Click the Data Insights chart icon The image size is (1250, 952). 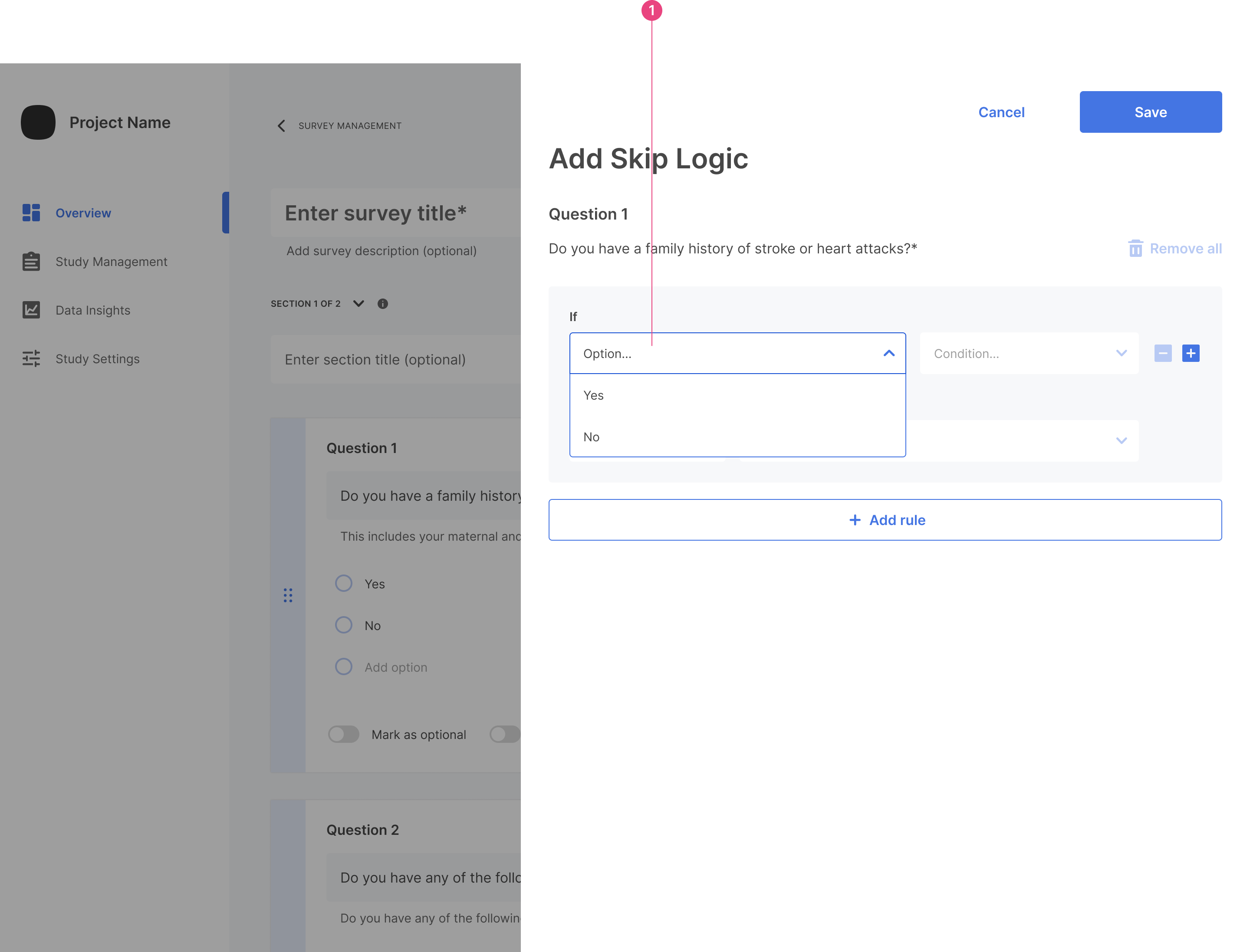coord(31,310)
